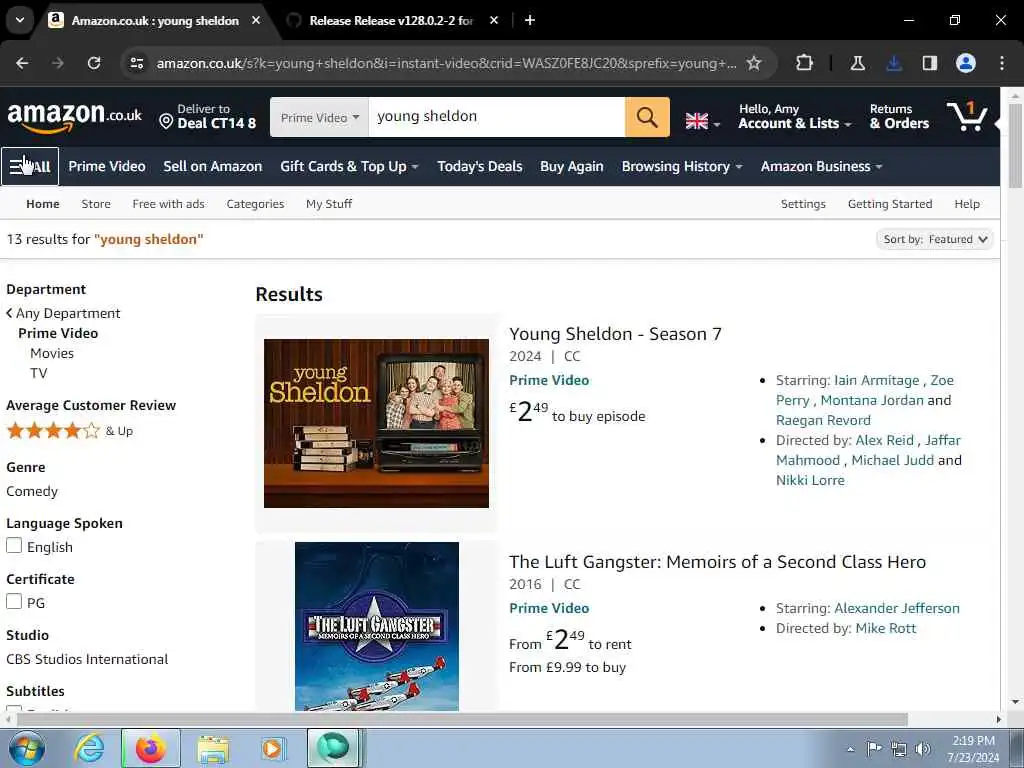This screenshot has width=1024, height=768.
Task: Close the Release v128.0.2-2 tab
Action: [x=494, y=20]
